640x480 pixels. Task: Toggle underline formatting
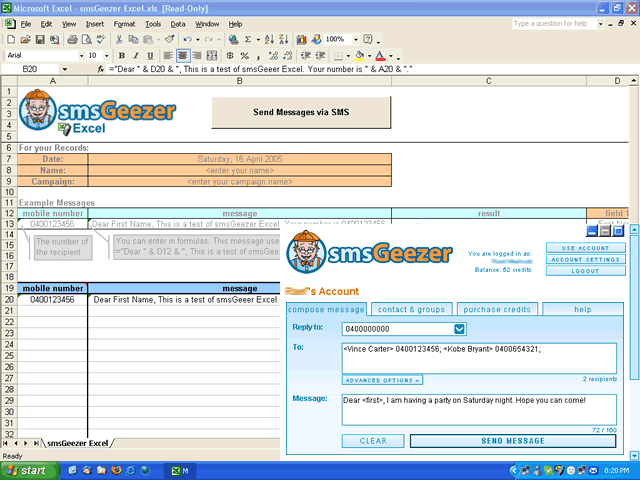tap(150, 56)
